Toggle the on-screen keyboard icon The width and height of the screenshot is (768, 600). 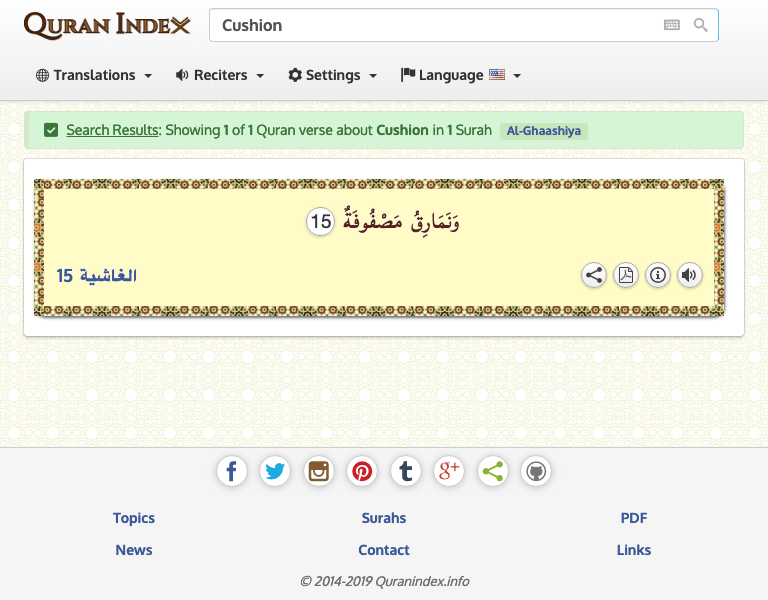click(672, 25)
